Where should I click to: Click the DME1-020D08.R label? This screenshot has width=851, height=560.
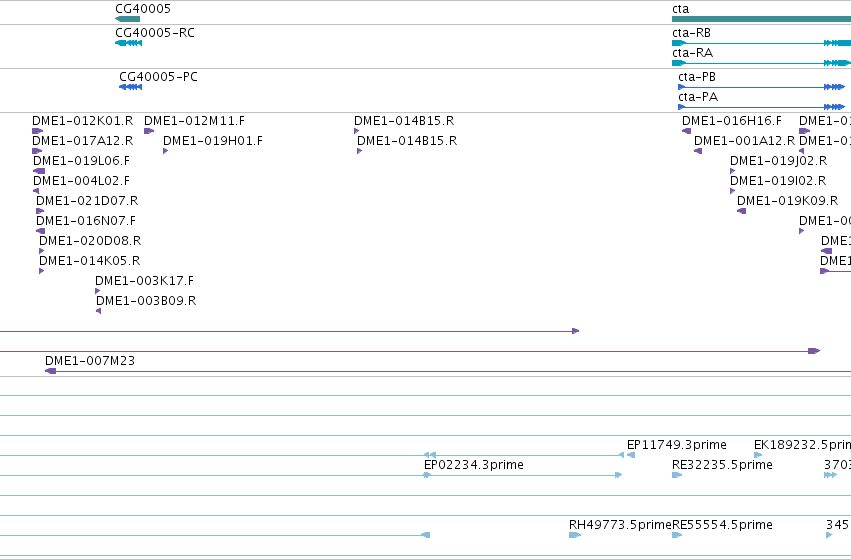(x=90, y=240)
